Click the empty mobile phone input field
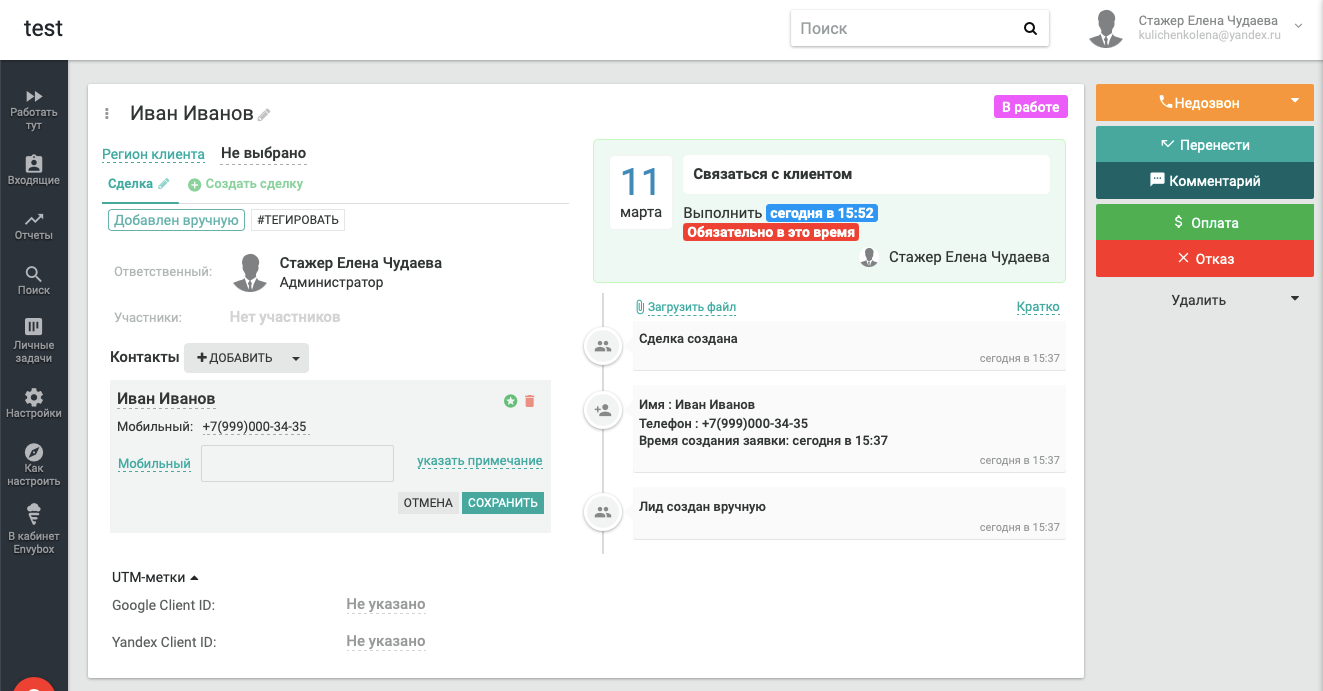Viewport: 1323px width, 691px height. 297,463
